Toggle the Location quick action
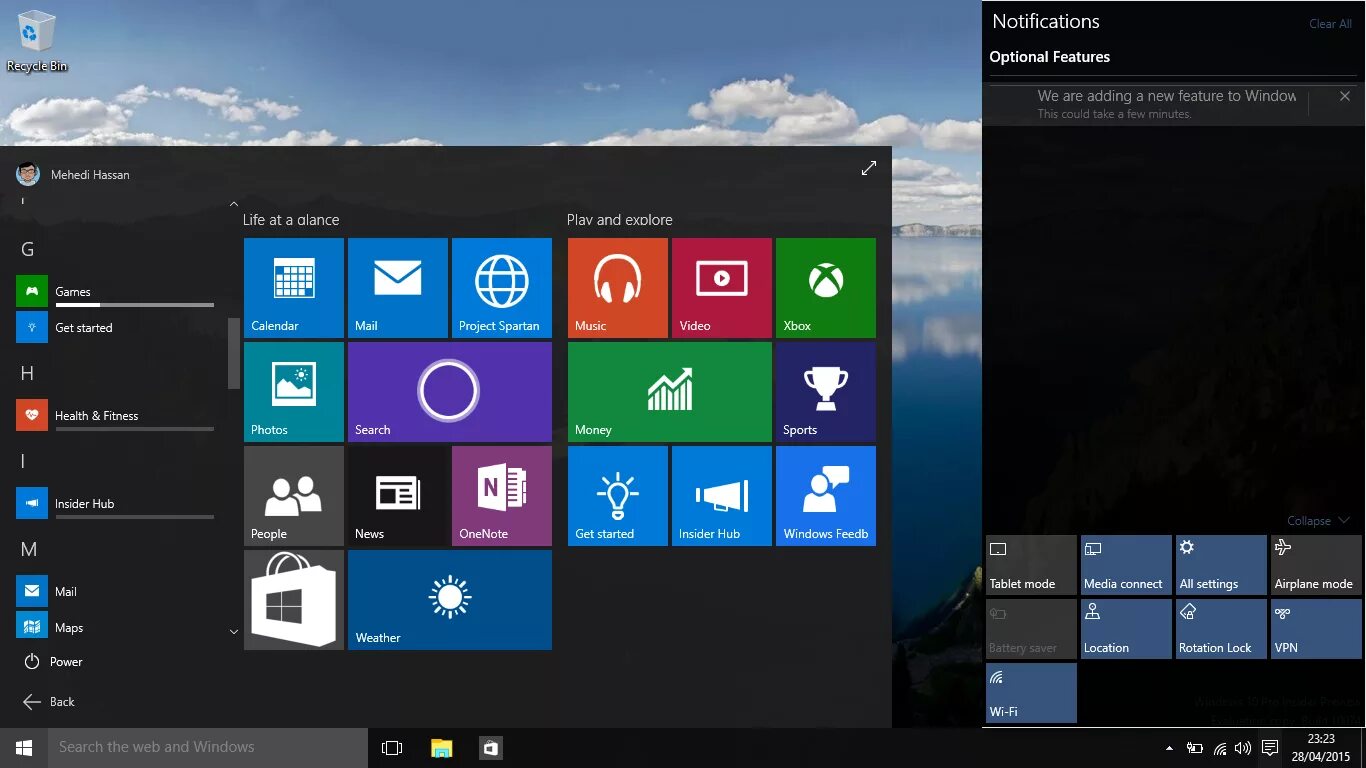Screen dimensions: 1366x768 (1126, 629)
